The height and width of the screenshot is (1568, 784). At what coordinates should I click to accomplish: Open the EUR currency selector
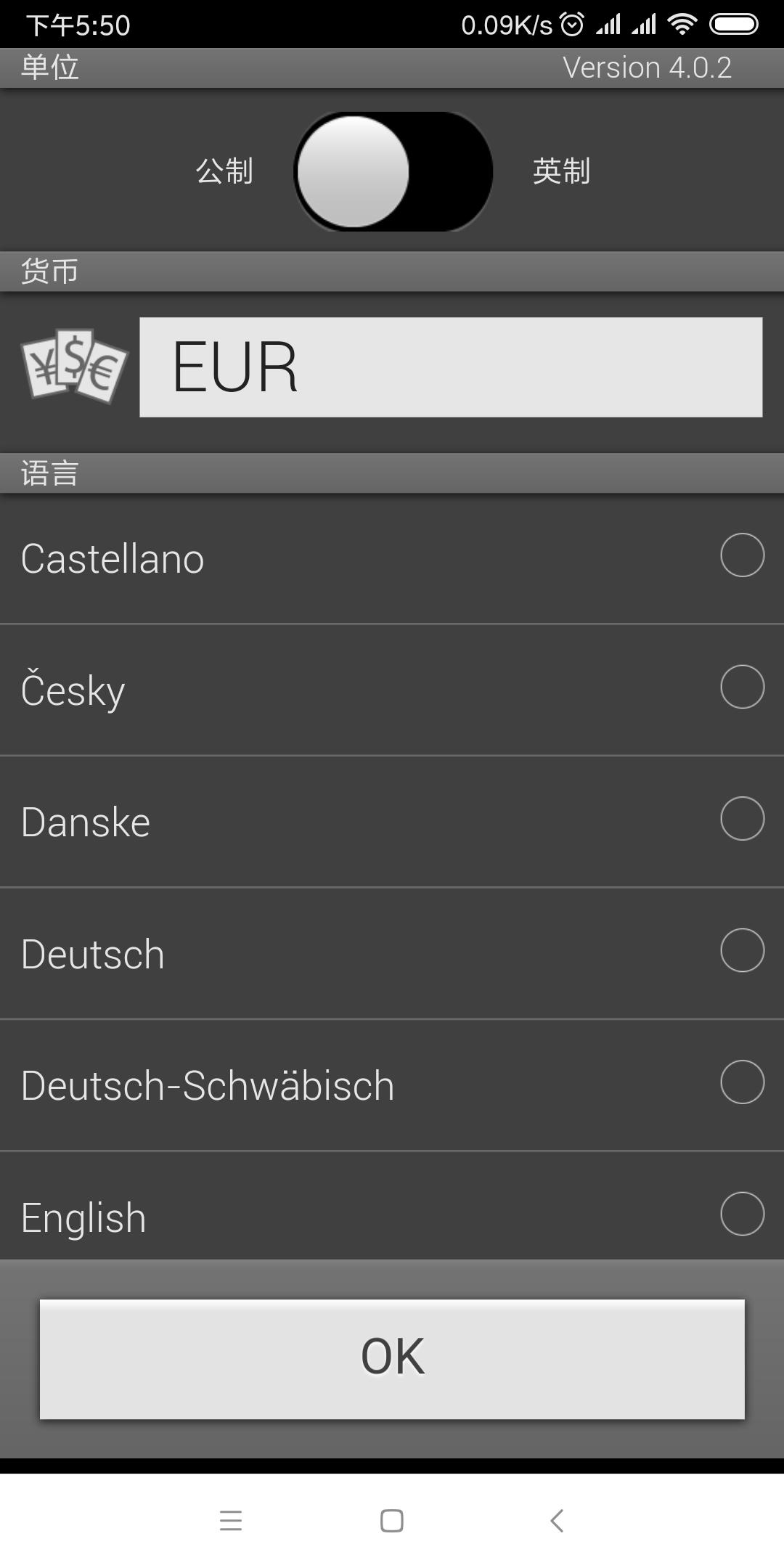(450, 367)
